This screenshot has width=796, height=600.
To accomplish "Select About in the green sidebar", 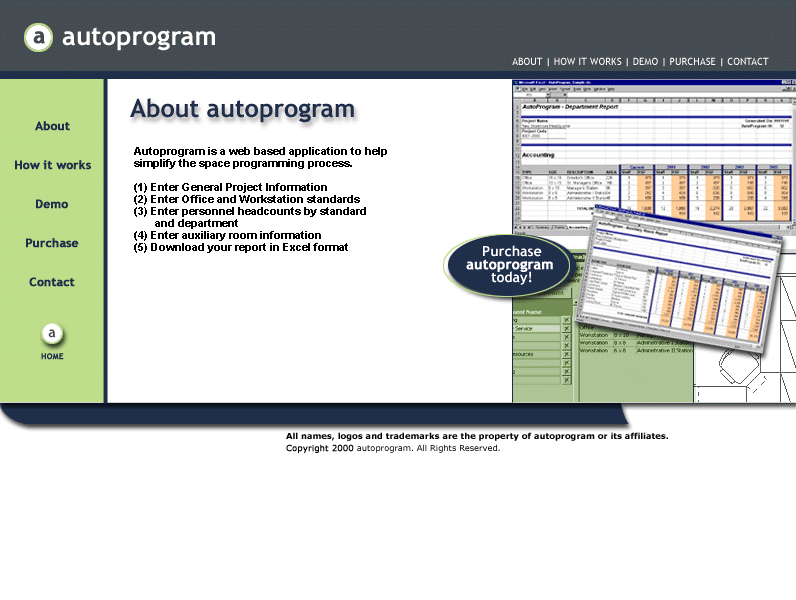I will (52, 126).
